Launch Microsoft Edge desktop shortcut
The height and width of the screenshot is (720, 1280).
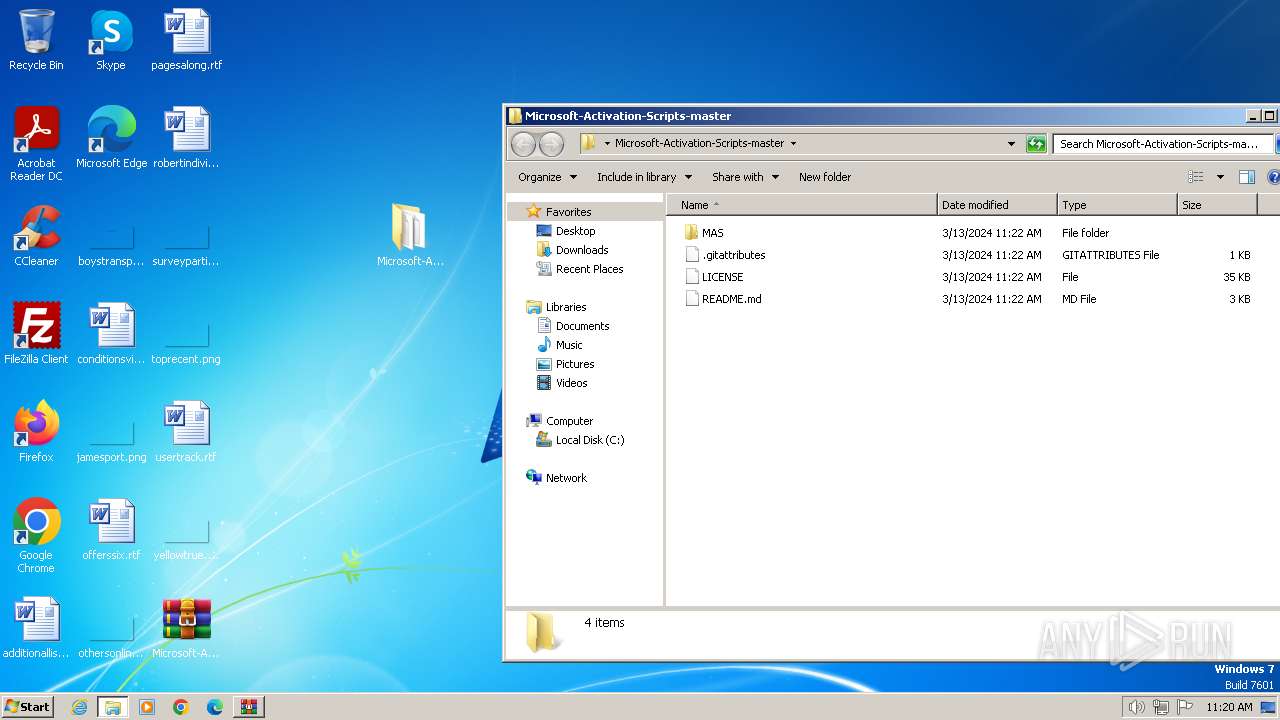(x=111, y=138)
